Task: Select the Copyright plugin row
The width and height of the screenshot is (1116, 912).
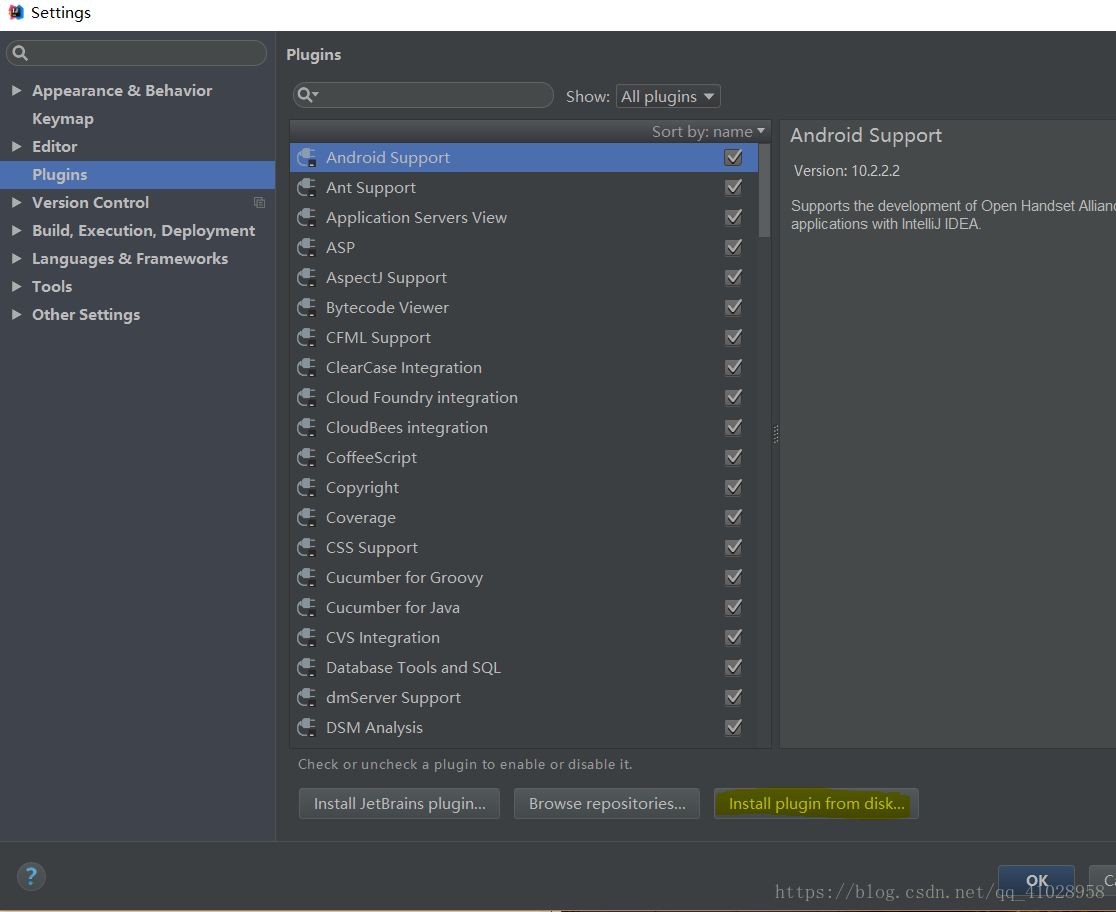Action: point(524,488)
